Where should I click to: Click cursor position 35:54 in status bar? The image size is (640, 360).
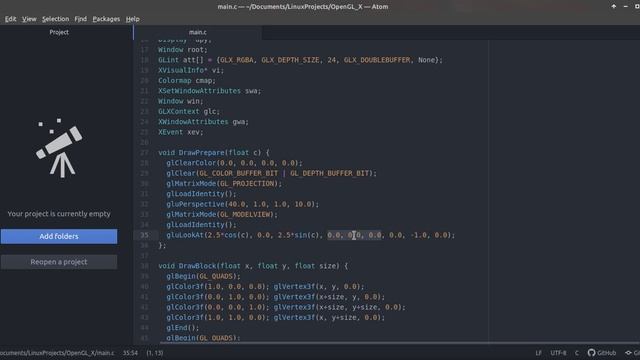coord(130,353)
